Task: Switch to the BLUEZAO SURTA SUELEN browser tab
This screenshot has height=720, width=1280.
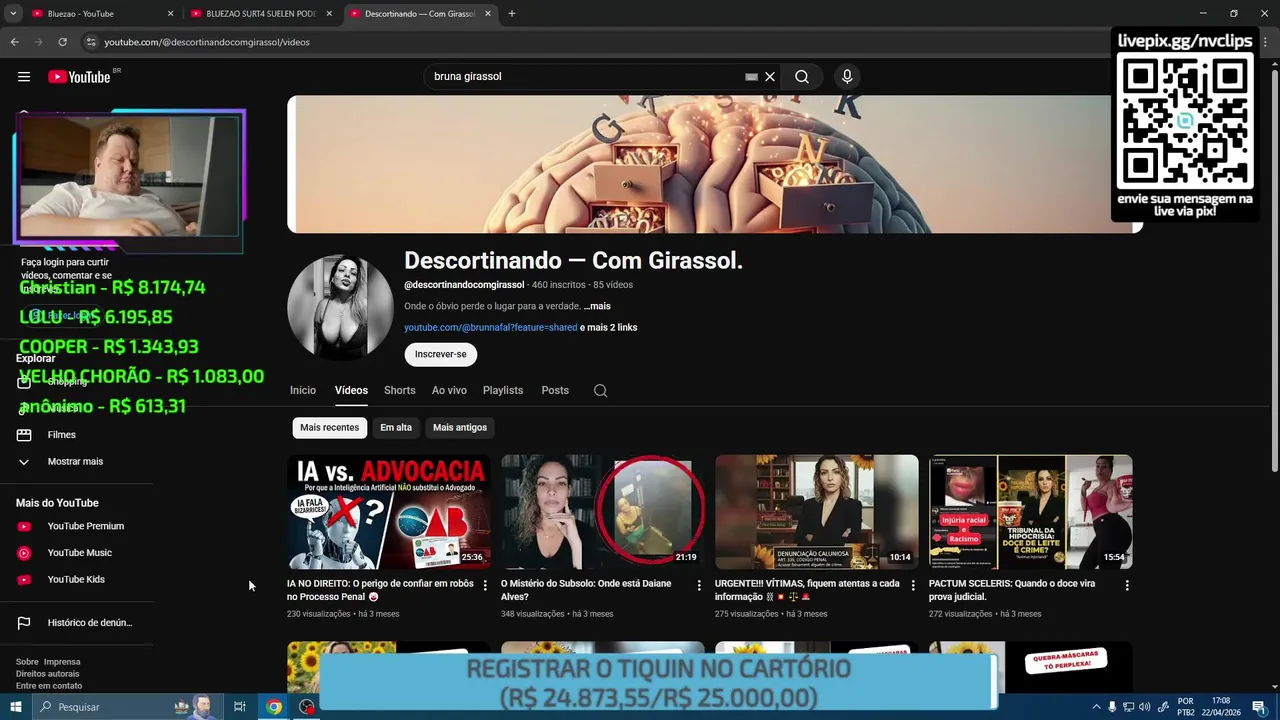Action: click(260, 14)
